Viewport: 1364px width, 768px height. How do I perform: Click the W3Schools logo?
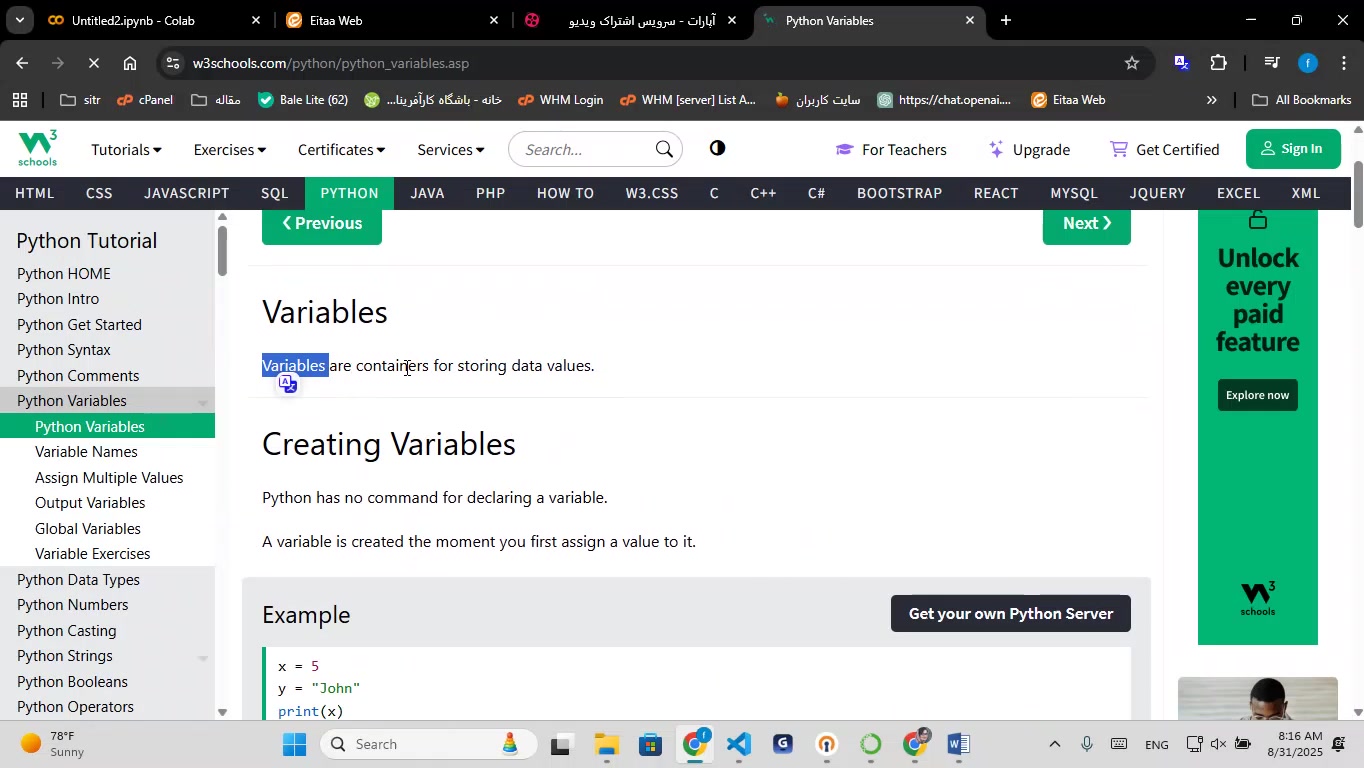pyautogui.click(x=38, y=148)
